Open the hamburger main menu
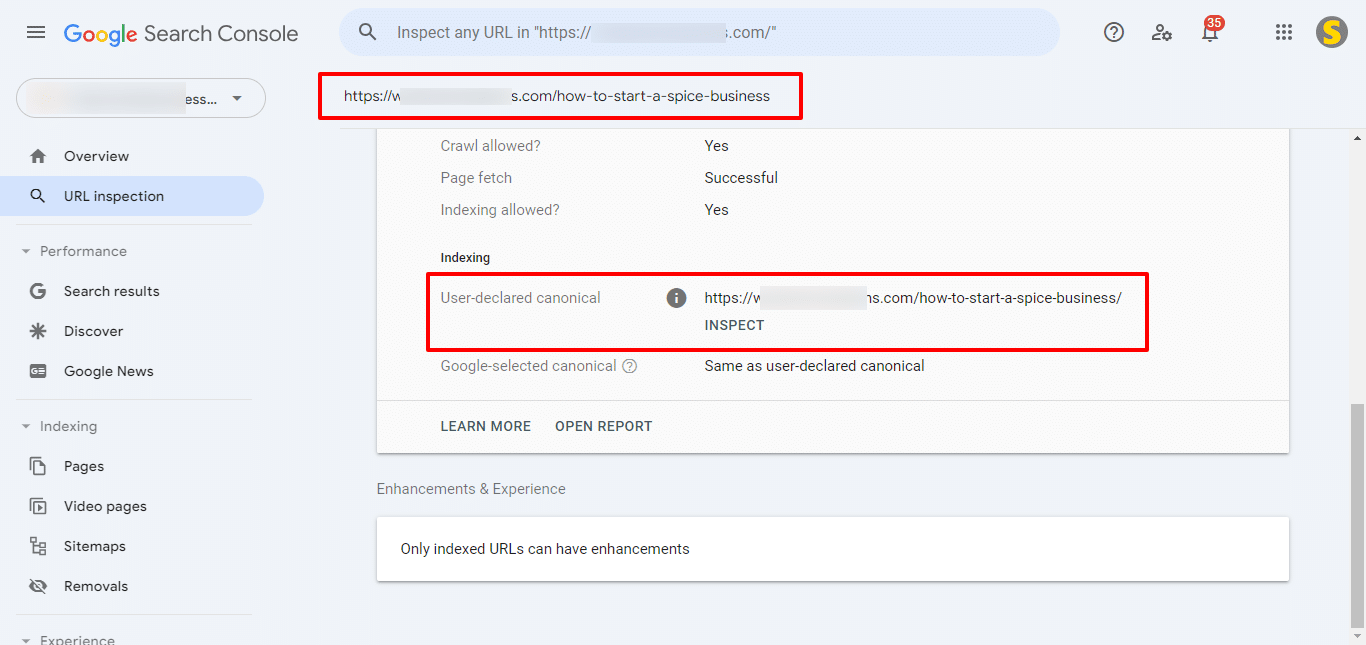Viewport: 1366px width, 645px height. pyautogui.click(x=36, y=32)
